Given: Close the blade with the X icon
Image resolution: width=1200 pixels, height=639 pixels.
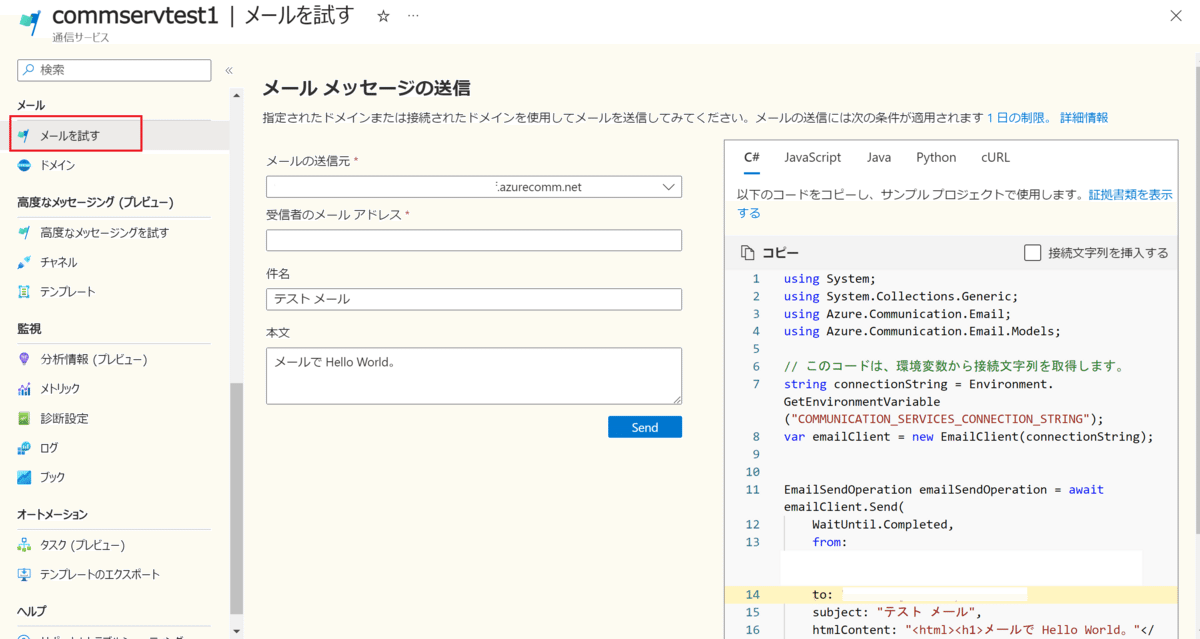Looking at the screenshot, I should click(x=1177, y=15).
